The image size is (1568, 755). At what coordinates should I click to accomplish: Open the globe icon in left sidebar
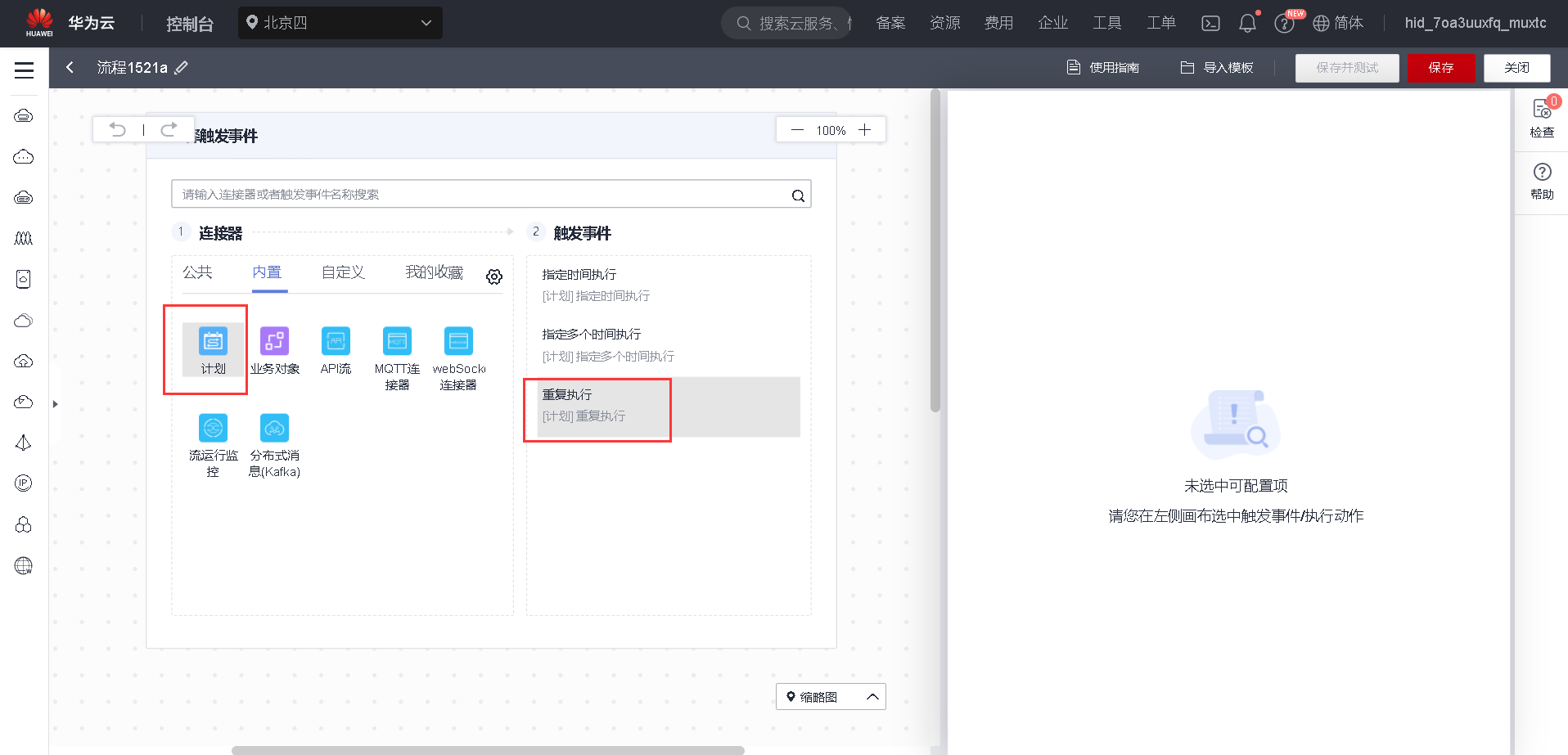(x=24, y=565)
